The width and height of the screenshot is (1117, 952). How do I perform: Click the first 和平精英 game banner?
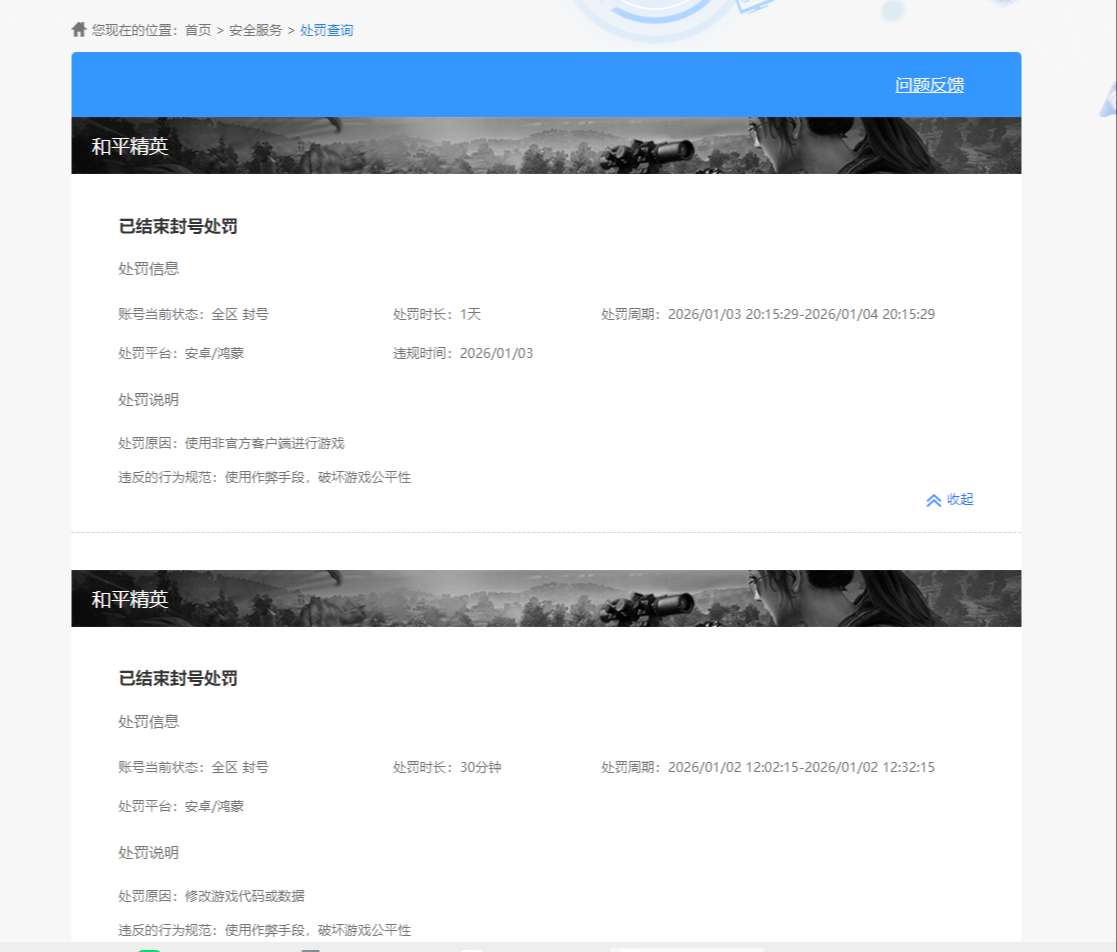tap(546, 145)
